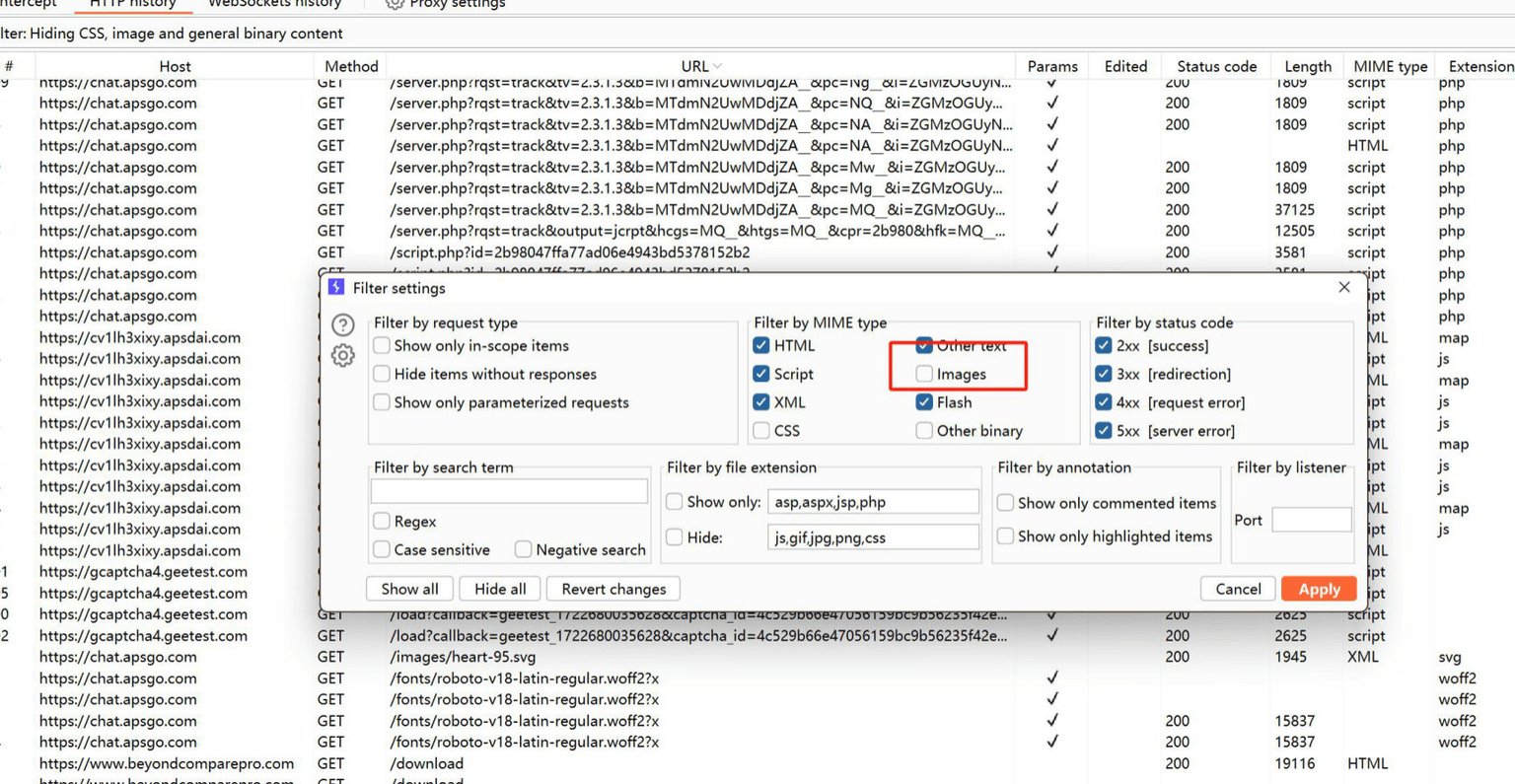Click the Hide extensions field
The width and height of the screenshot is (1515, 784).
[x=873, y=537]
